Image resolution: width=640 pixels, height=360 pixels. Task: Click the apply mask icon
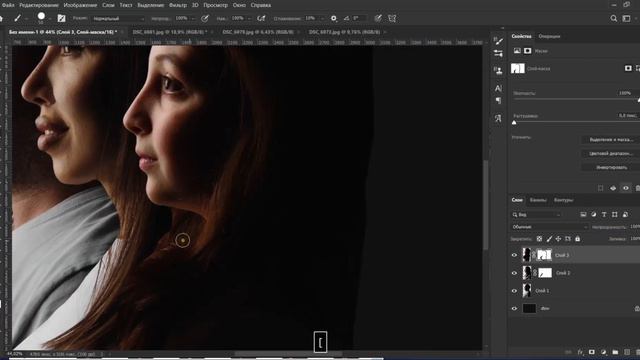pyautogui.click(x=613, y=188)
